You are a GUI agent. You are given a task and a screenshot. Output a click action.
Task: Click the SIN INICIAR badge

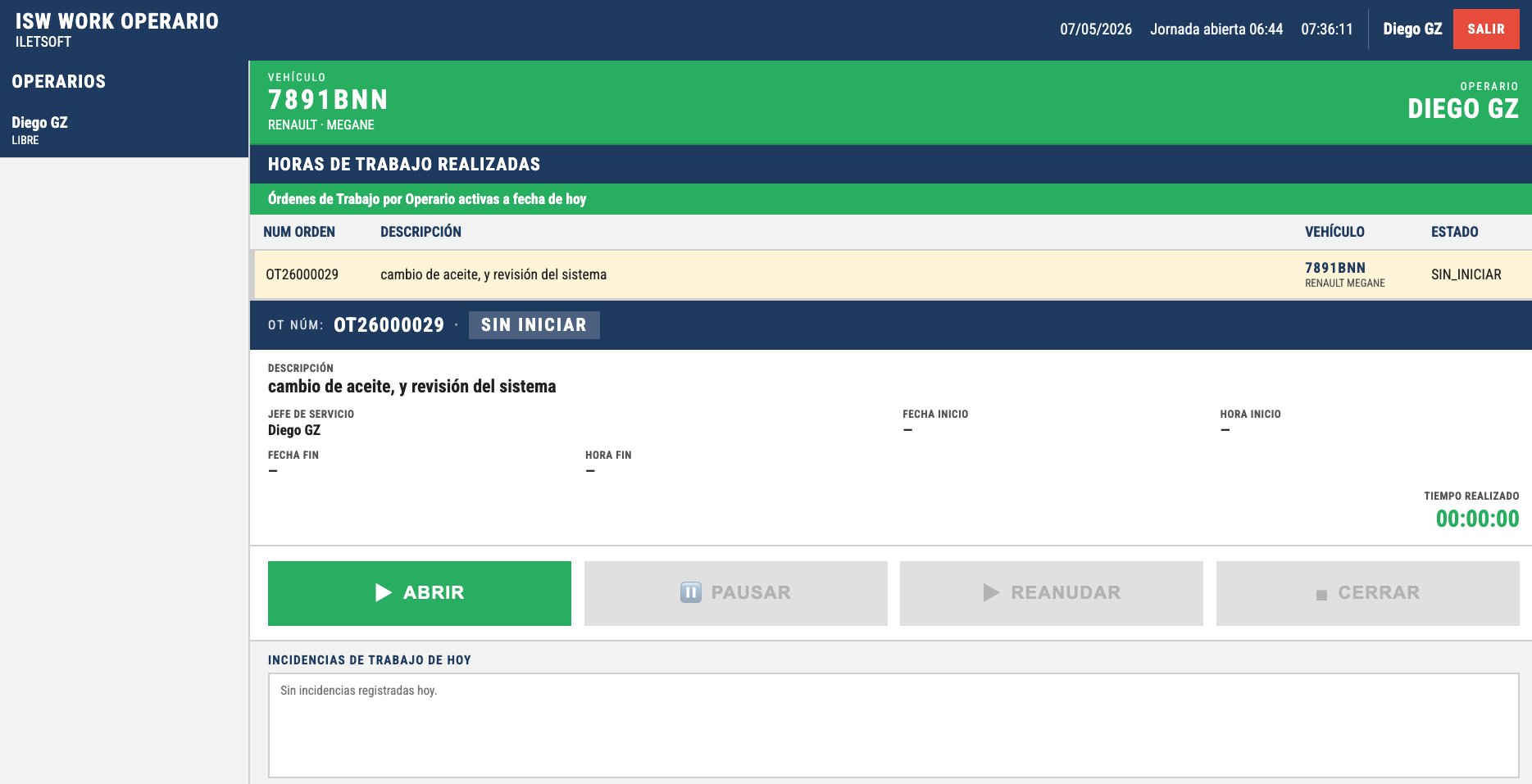click(x=534, y=325)
